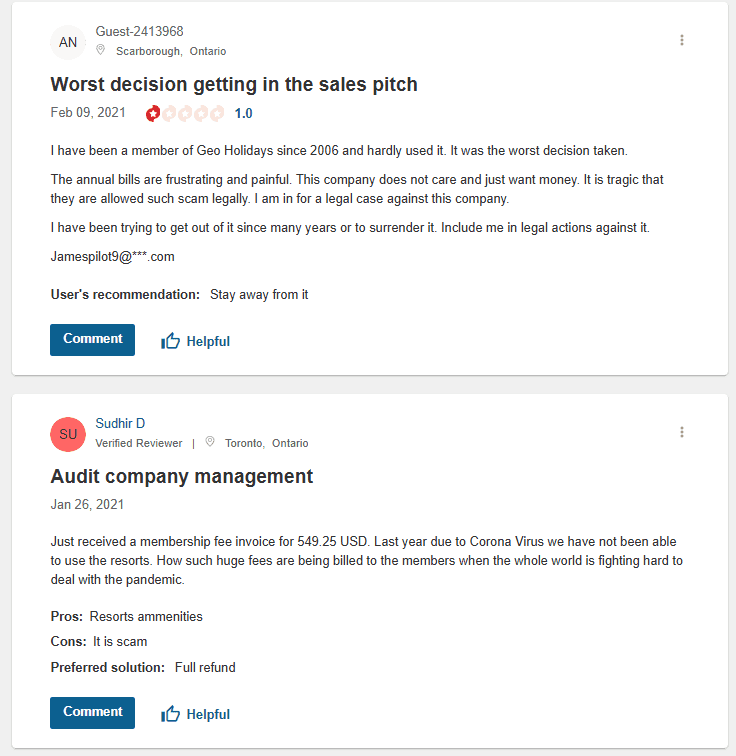Click the thumbs-up icon on Sudhir D's review
This screenshot has height=756, width=736.
tap(171, 714)
